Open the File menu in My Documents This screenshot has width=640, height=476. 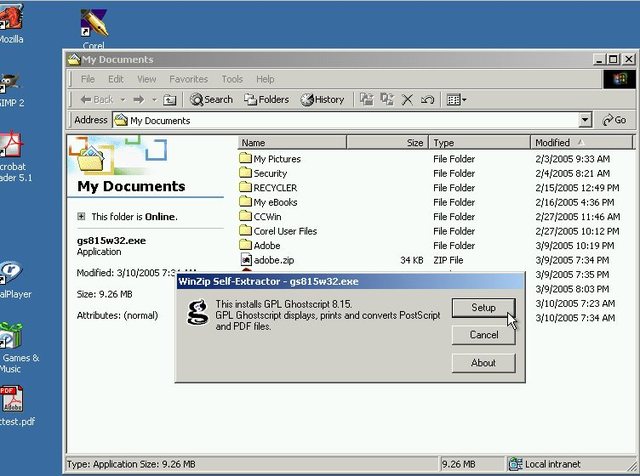tap(87, 79)
